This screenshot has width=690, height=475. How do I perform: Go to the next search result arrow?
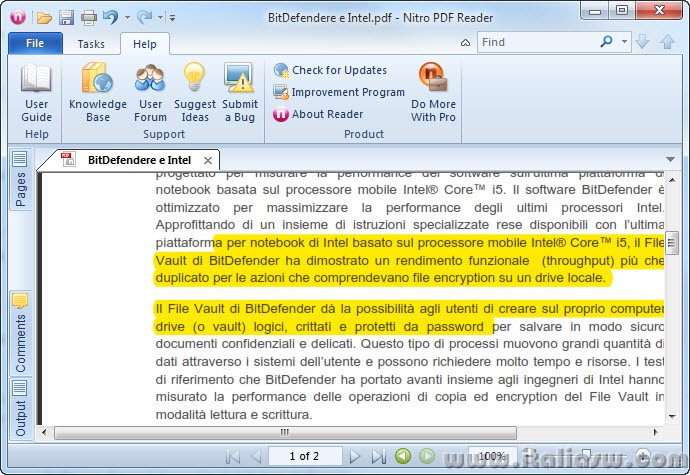coord(643,42)
